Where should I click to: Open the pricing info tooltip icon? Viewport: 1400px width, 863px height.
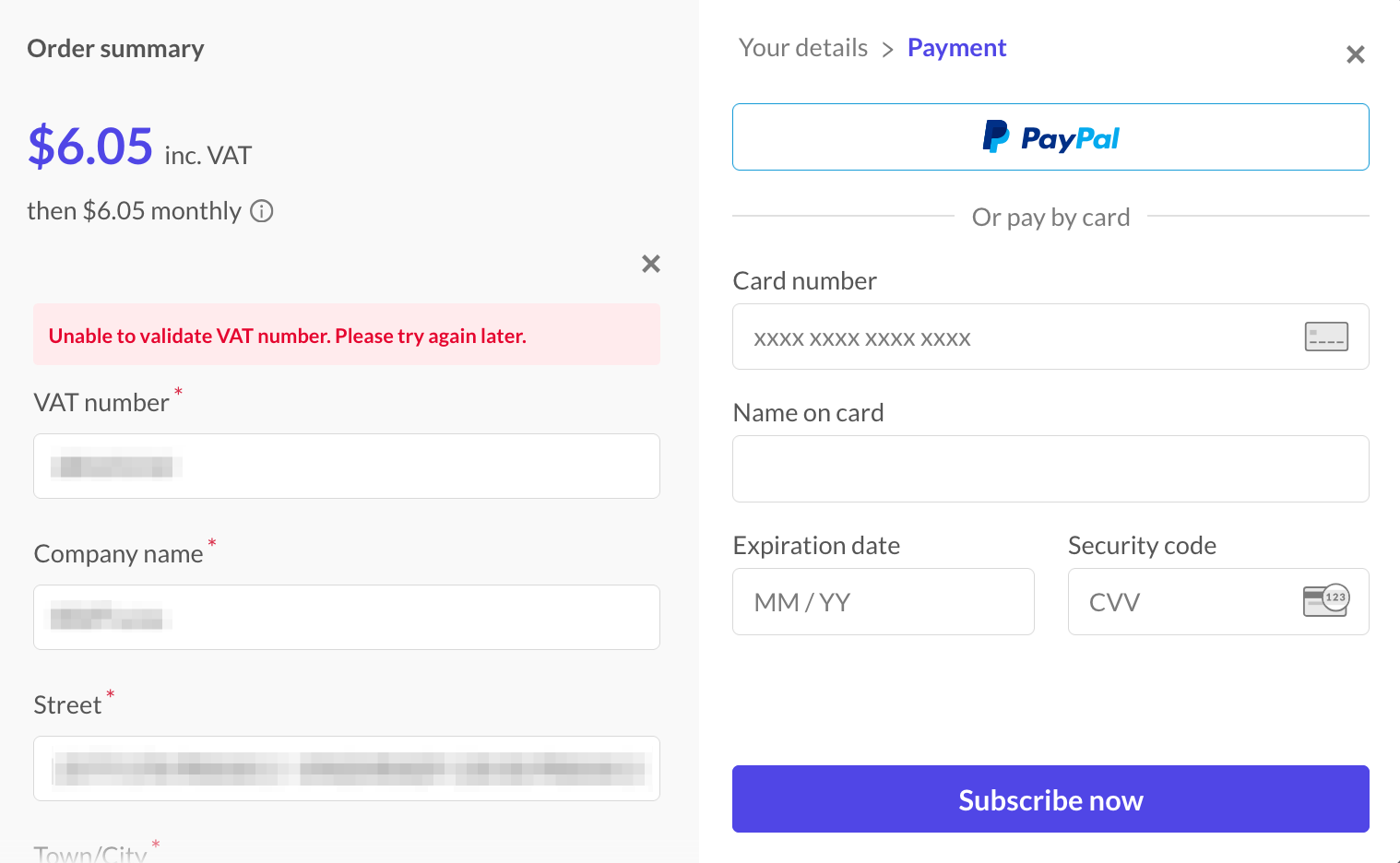(262, 211)
